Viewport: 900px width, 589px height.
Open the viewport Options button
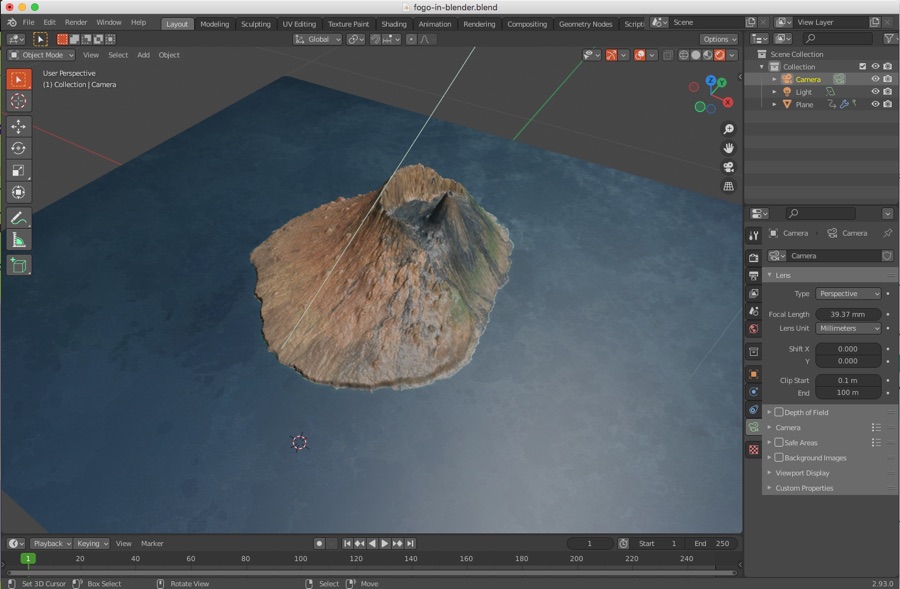coord(718,39)
